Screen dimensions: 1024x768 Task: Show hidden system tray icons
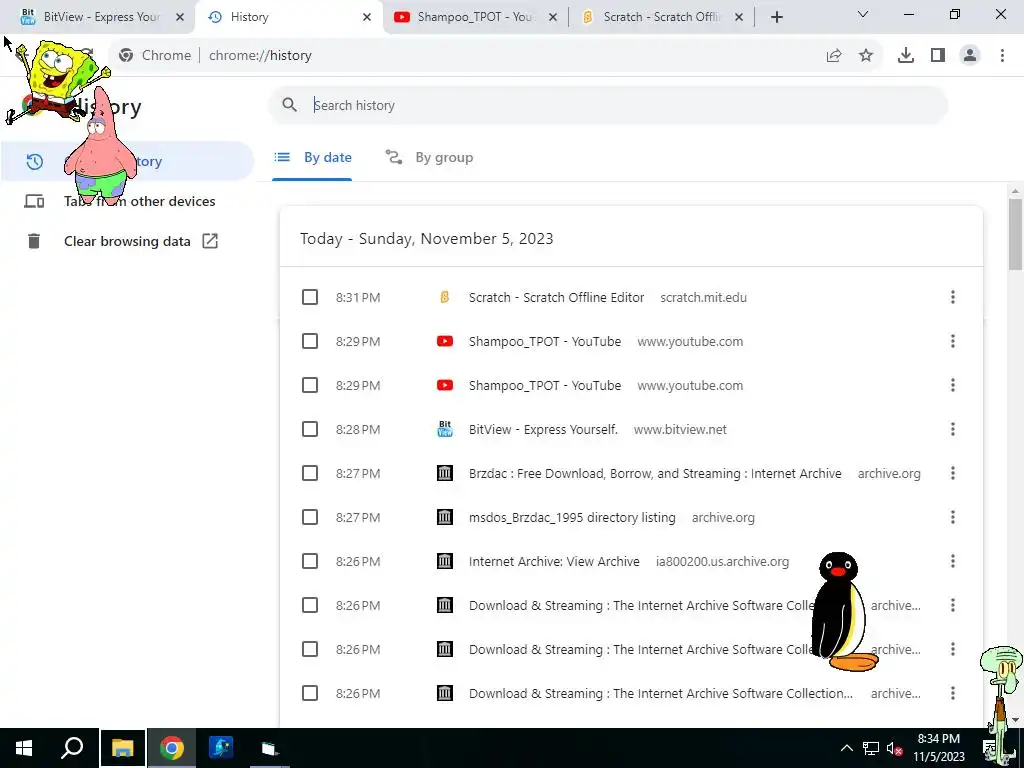click(x=846, y=748)
